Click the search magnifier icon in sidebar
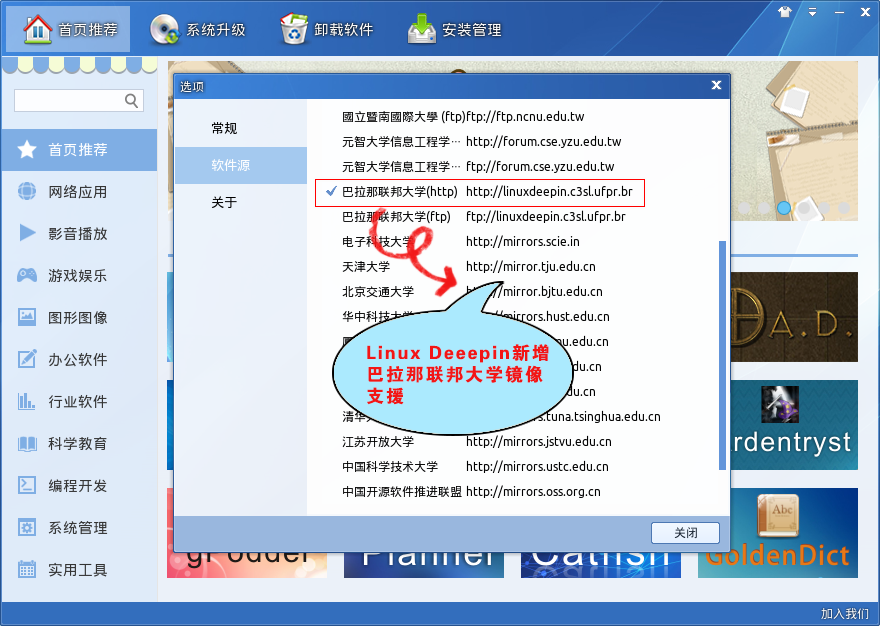 131,100
